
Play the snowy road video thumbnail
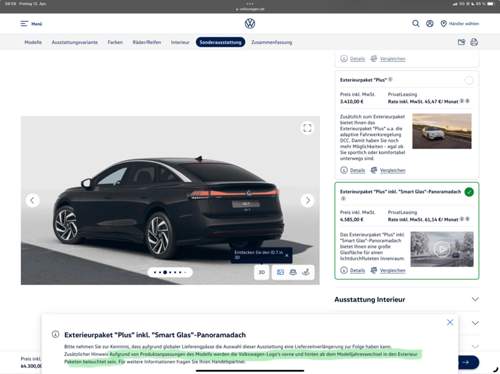(442, 249)
